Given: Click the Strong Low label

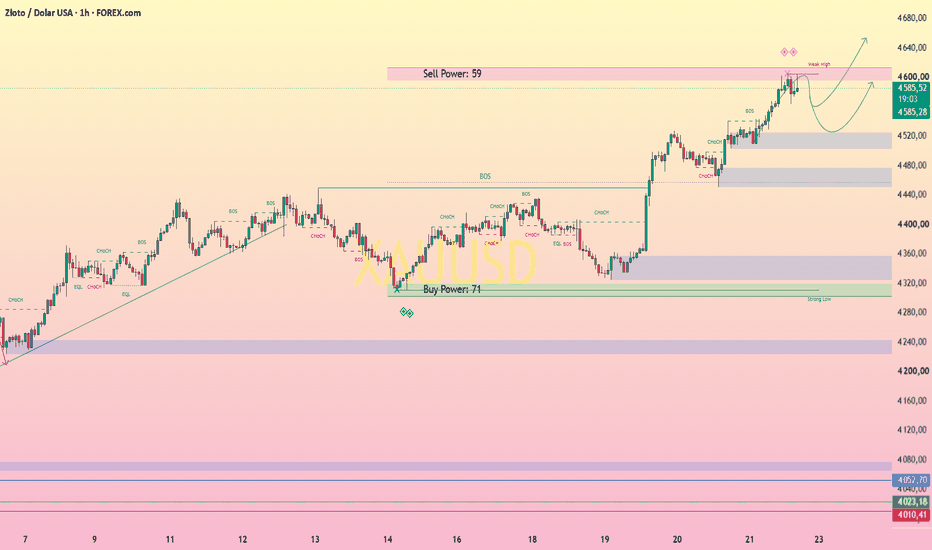Looking at the screenshot, I should (x=819, y=299).
